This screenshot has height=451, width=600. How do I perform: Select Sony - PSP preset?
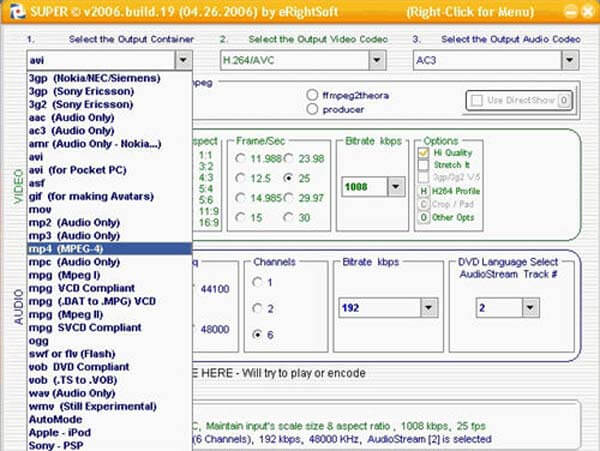109,445
